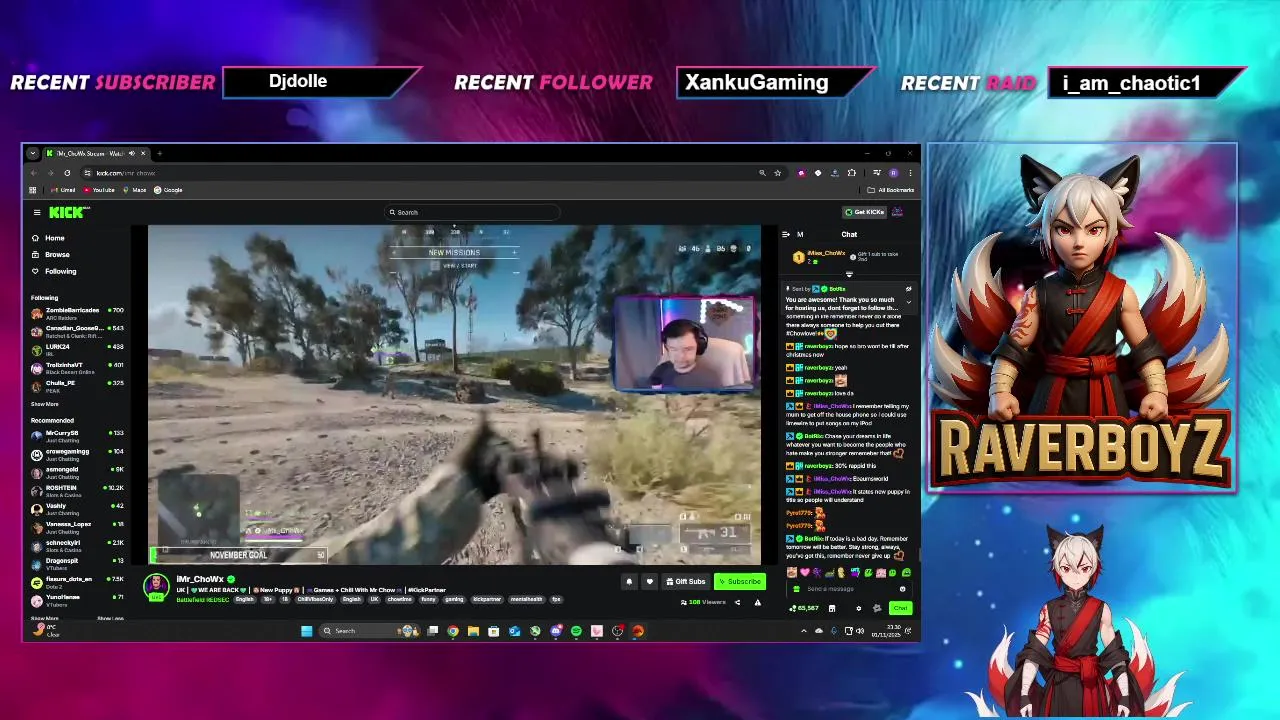Hide the pinned message eye icon
This screenshot has width=1280, height=720.
(x=908, y=289)
